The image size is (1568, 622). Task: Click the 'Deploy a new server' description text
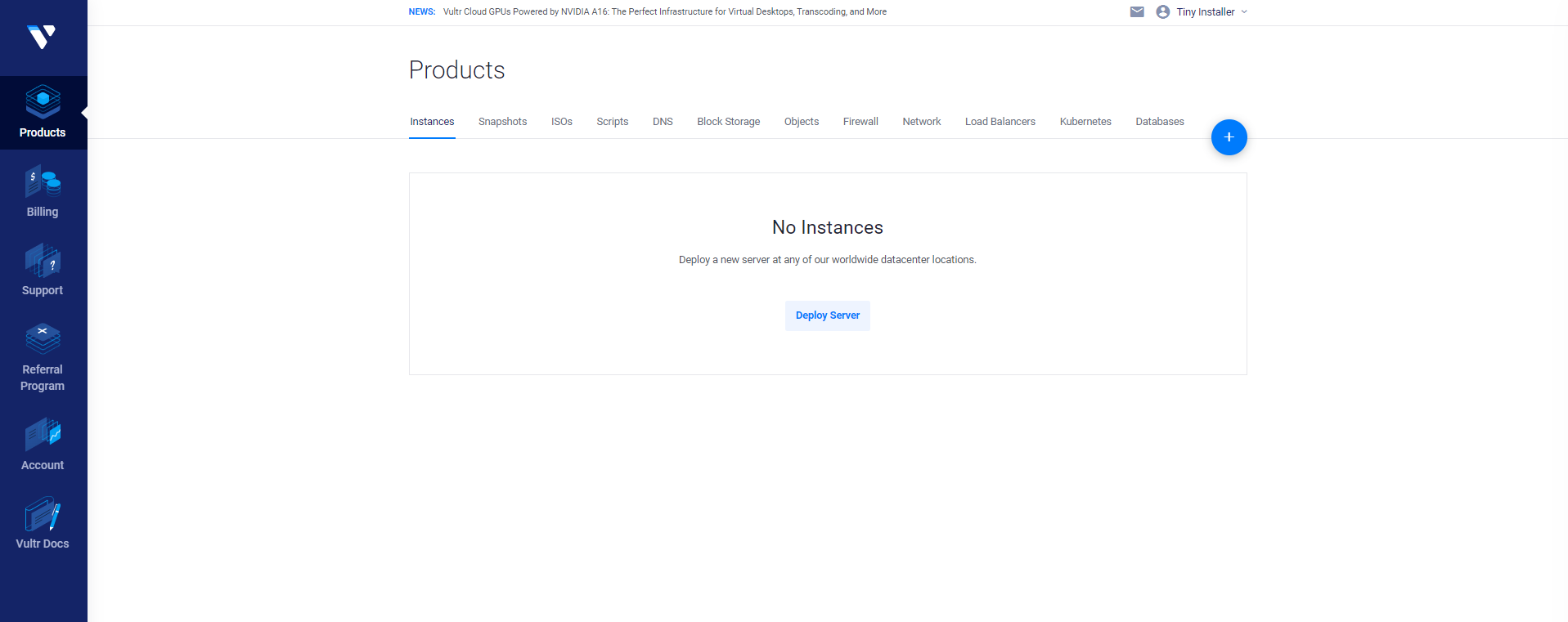pyautogui.click(x=828, y=260)
